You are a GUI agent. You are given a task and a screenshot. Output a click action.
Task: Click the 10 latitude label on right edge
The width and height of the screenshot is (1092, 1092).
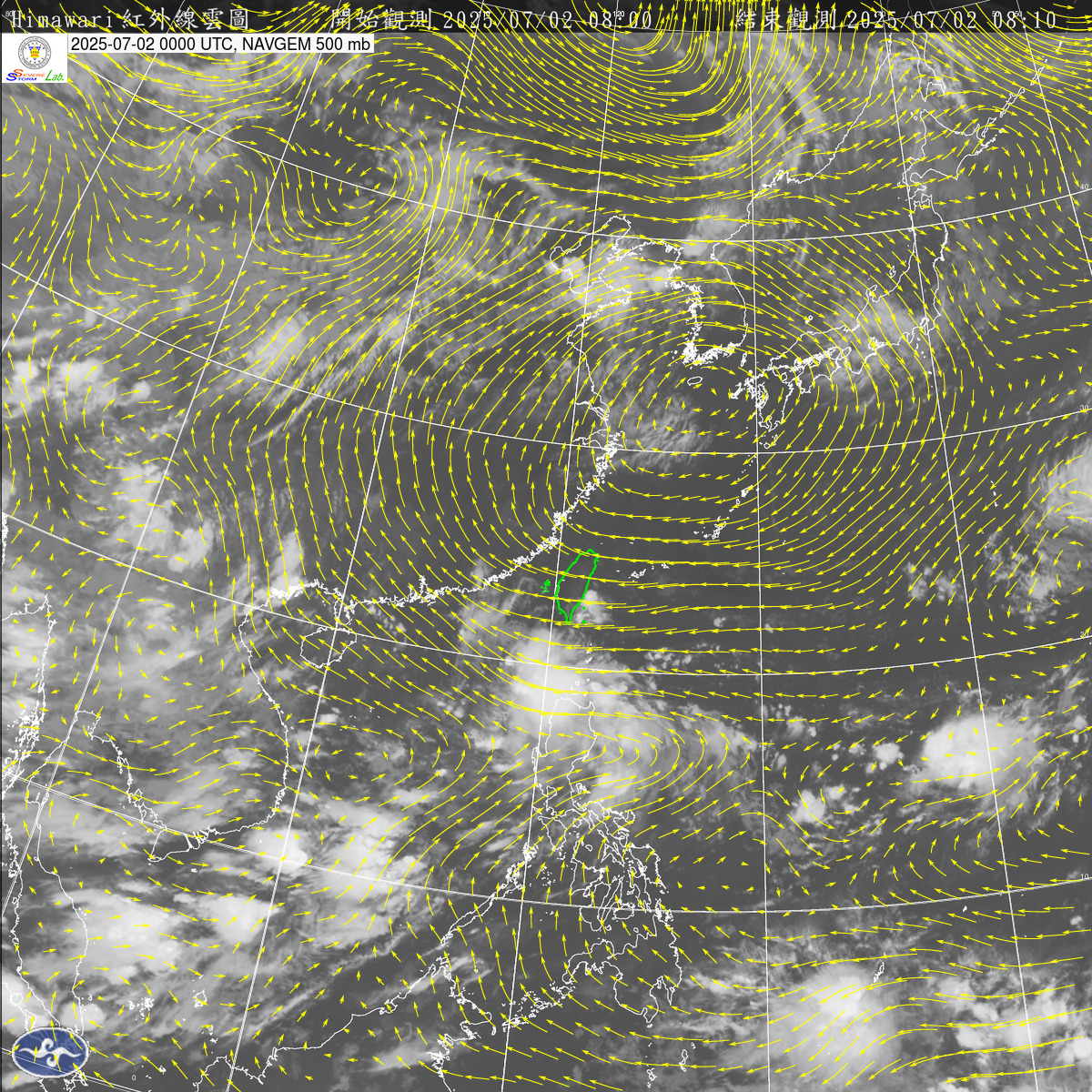(x=1084, y=875)
